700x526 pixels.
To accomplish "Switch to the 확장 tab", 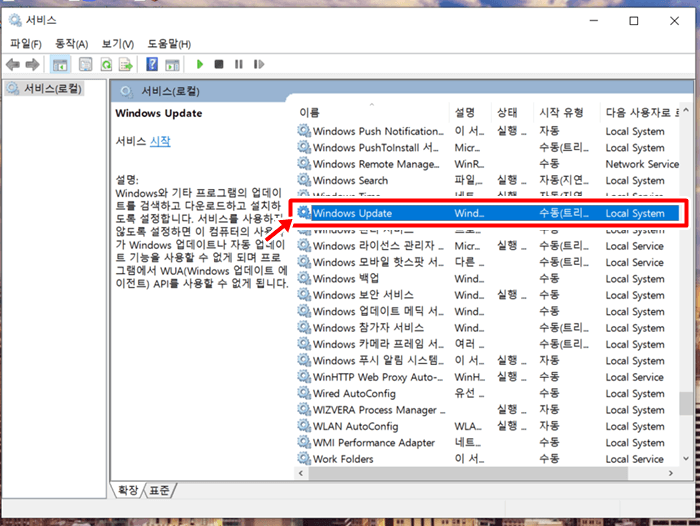I will click(128, 490).
